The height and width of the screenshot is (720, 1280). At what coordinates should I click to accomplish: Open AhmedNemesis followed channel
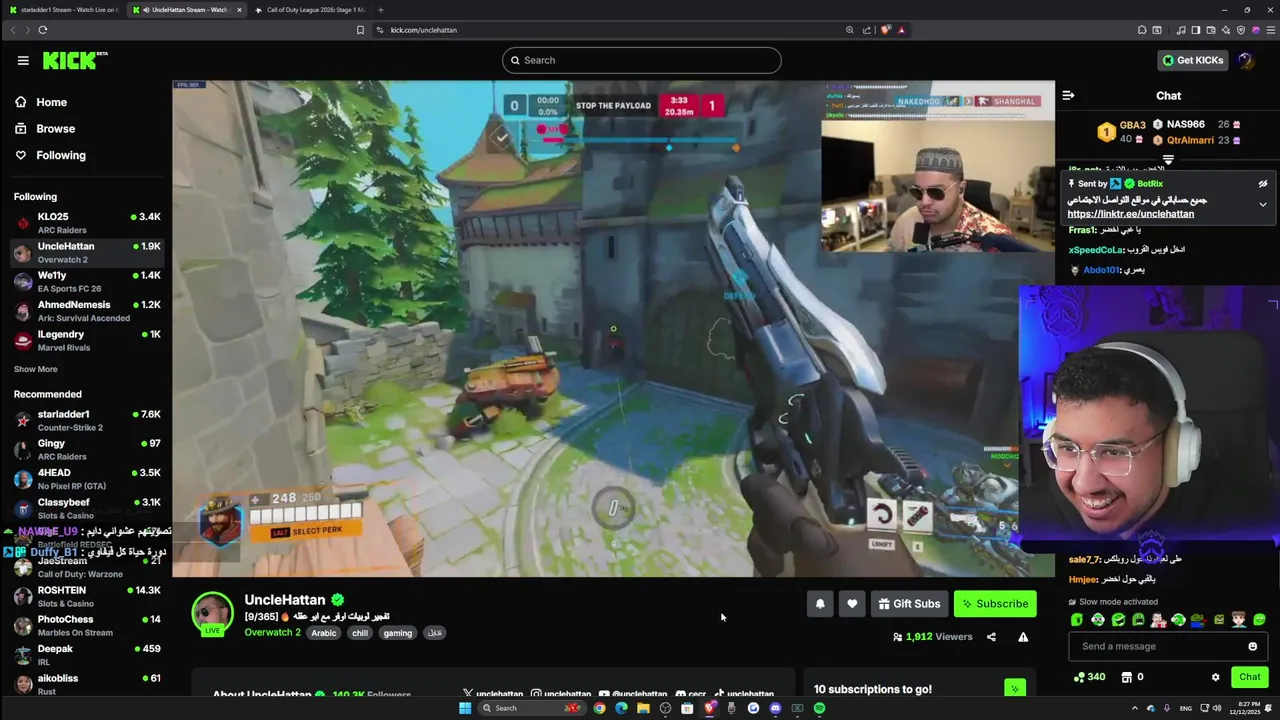(x=87, y=311)
